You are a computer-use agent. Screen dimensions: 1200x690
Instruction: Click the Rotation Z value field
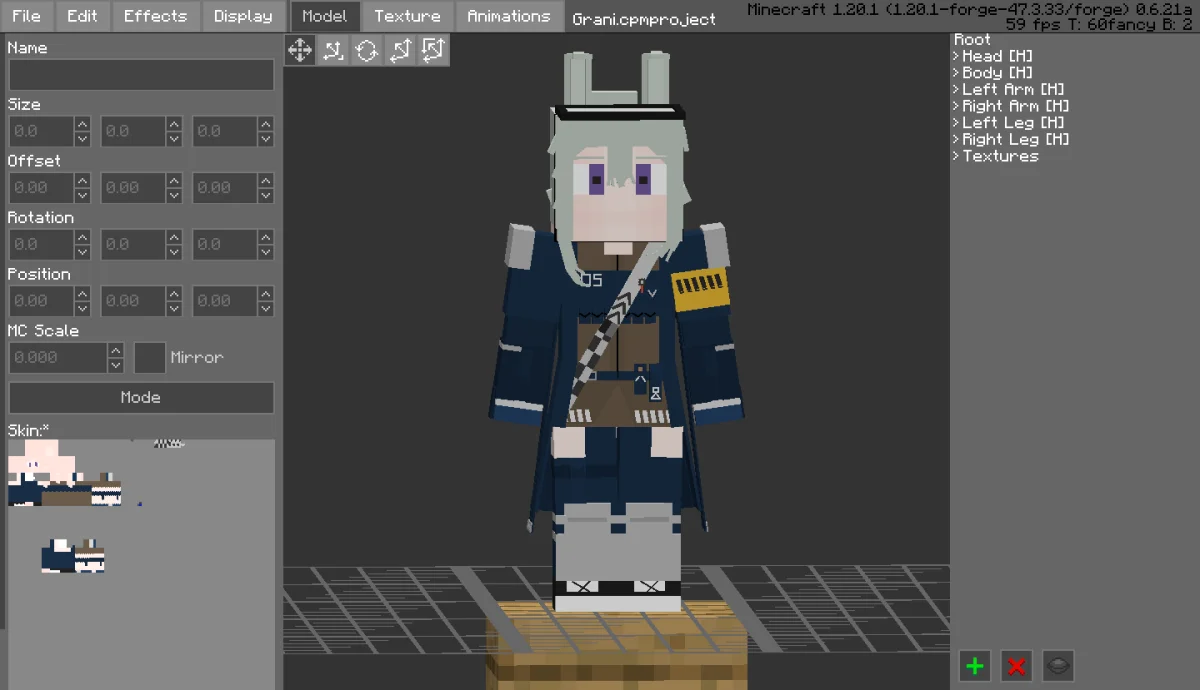coord(225,244)
